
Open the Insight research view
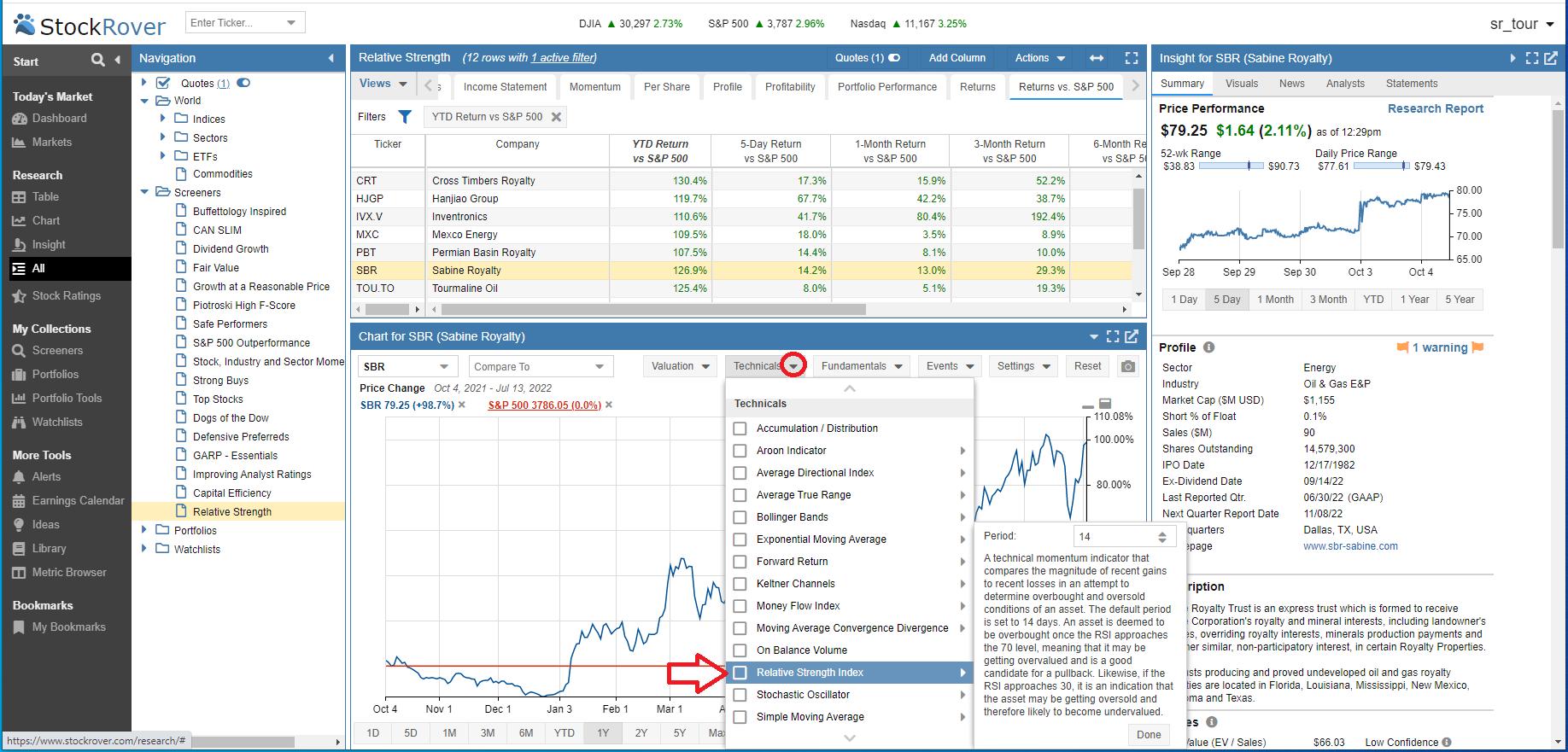coord(38,245)
